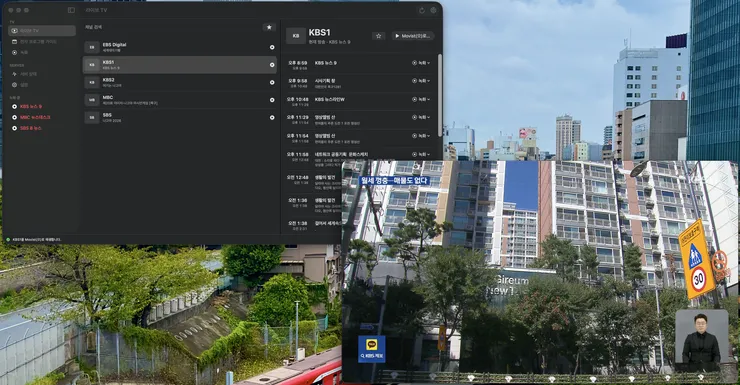Click the round icon on EBS Digital row

[x=272, y=47]
